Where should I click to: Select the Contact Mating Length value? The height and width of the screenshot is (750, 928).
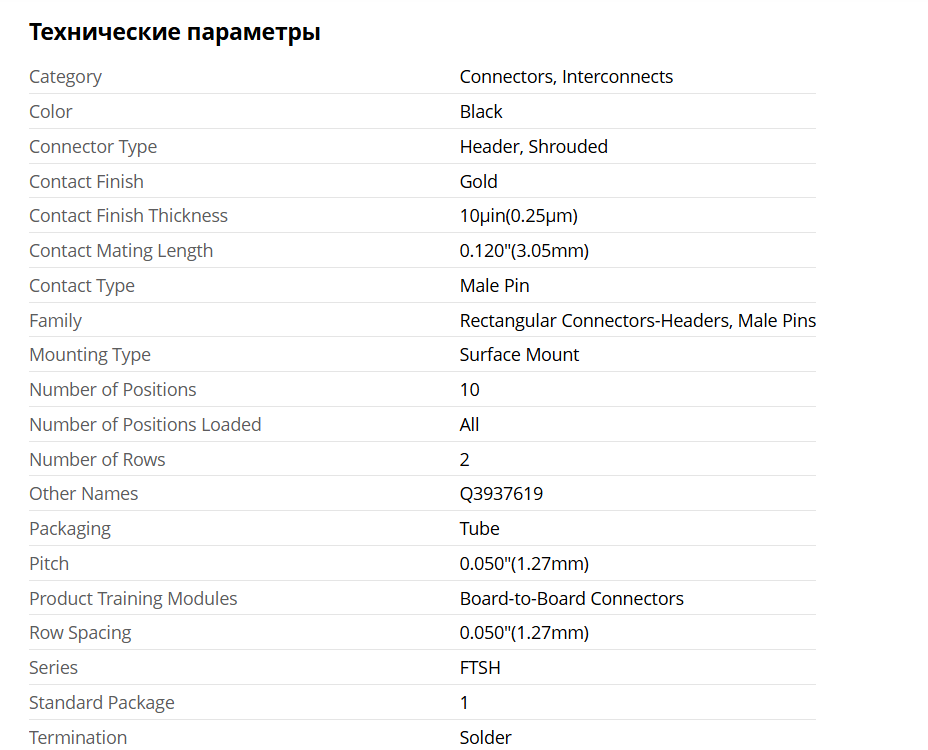click(524, 251)
